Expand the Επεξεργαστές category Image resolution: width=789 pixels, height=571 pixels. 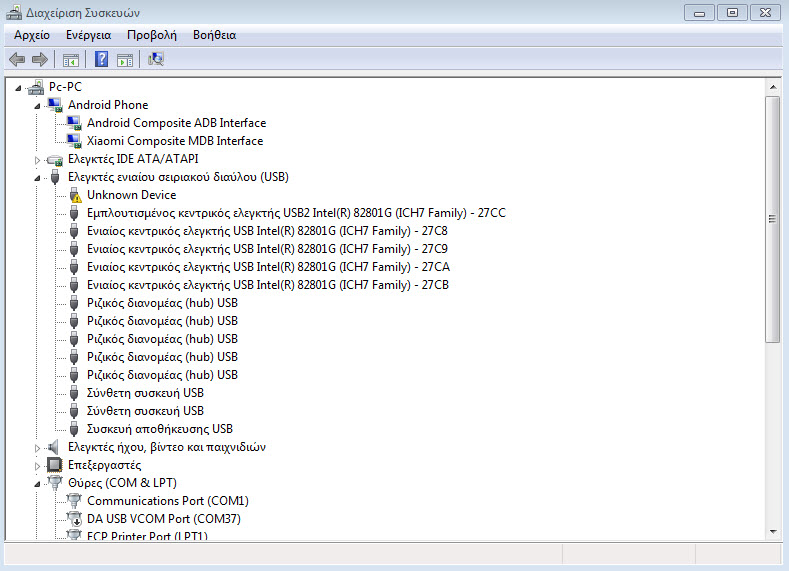38,466
